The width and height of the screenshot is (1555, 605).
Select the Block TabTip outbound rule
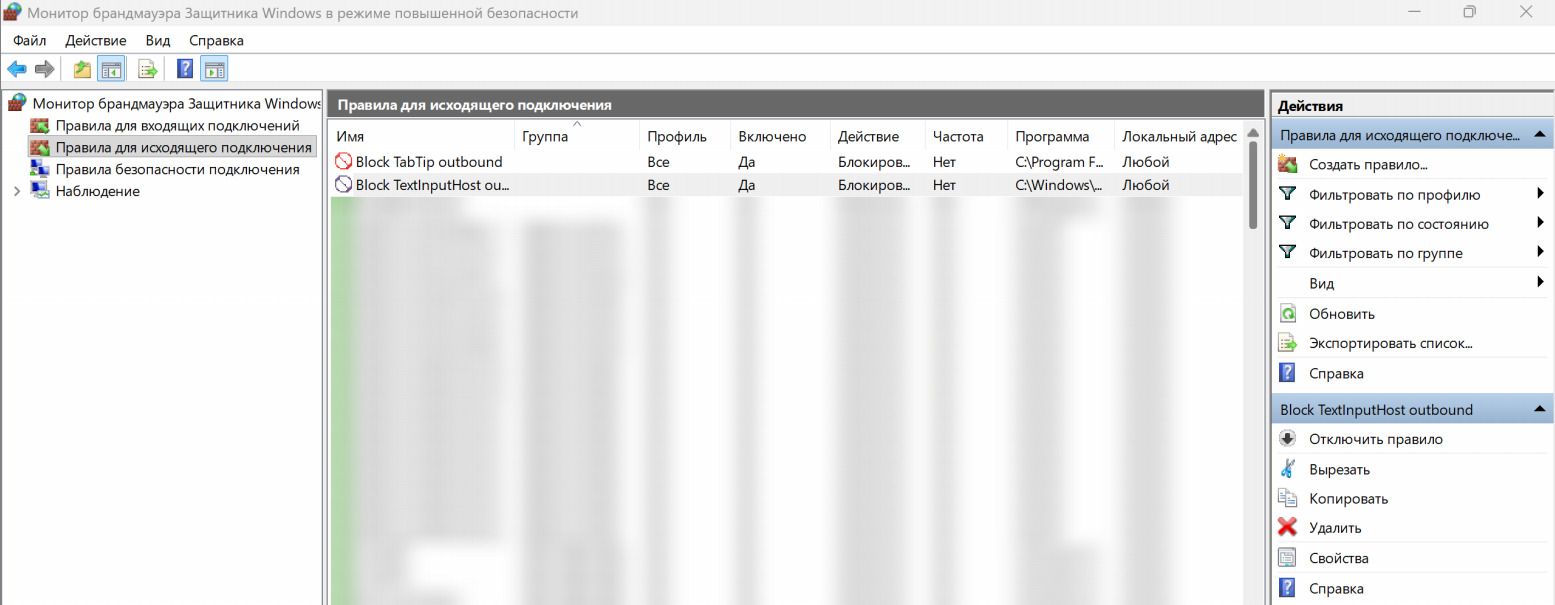tap(429, 162)
